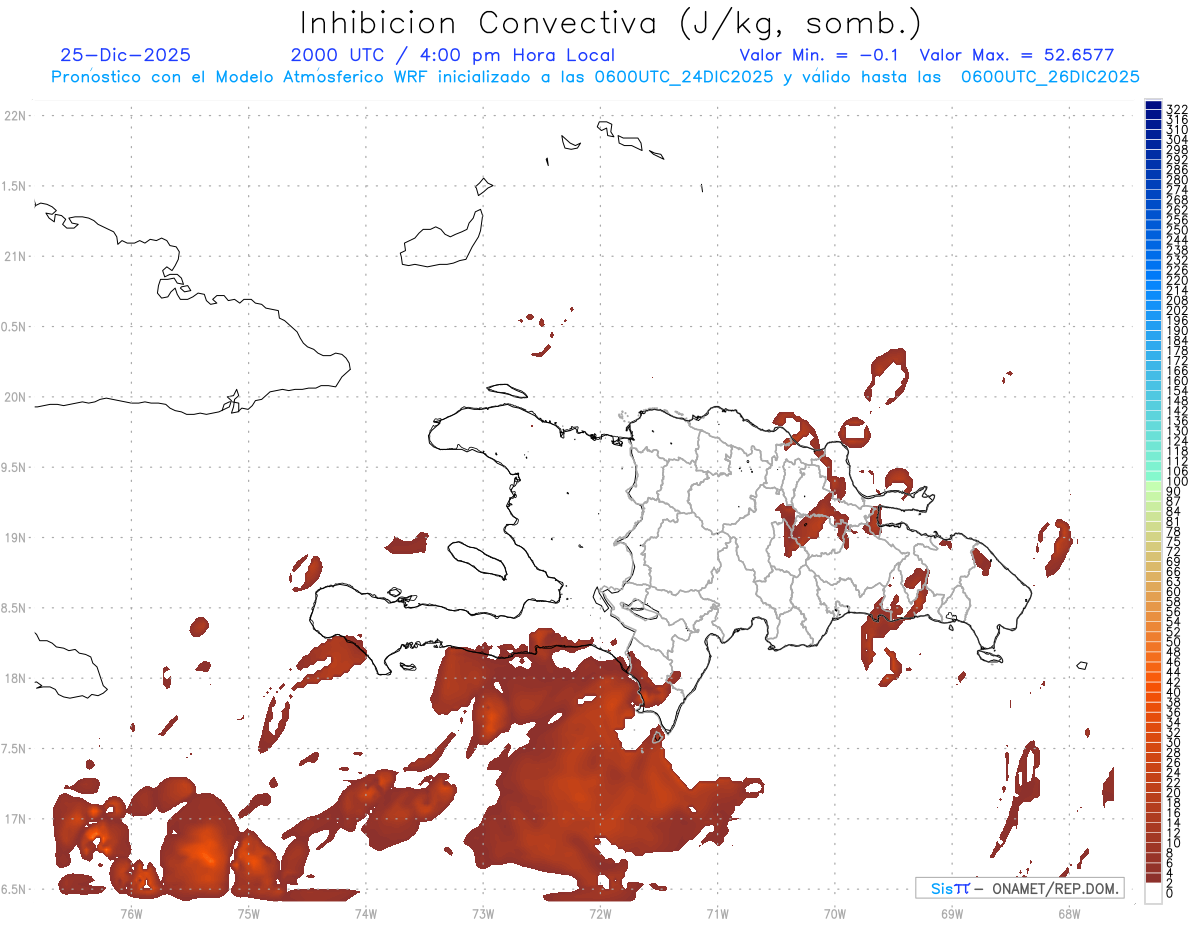Click the "160" color scale value
Image resolution: width=1200 pixels, height=927 pixels.
tap(1177, 381)
